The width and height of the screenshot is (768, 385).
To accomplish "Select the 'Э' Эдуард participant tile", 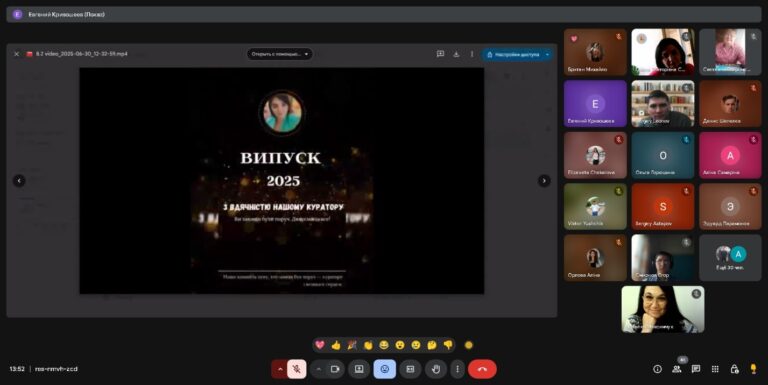I will pyautogui.click(x=730, y=207).
